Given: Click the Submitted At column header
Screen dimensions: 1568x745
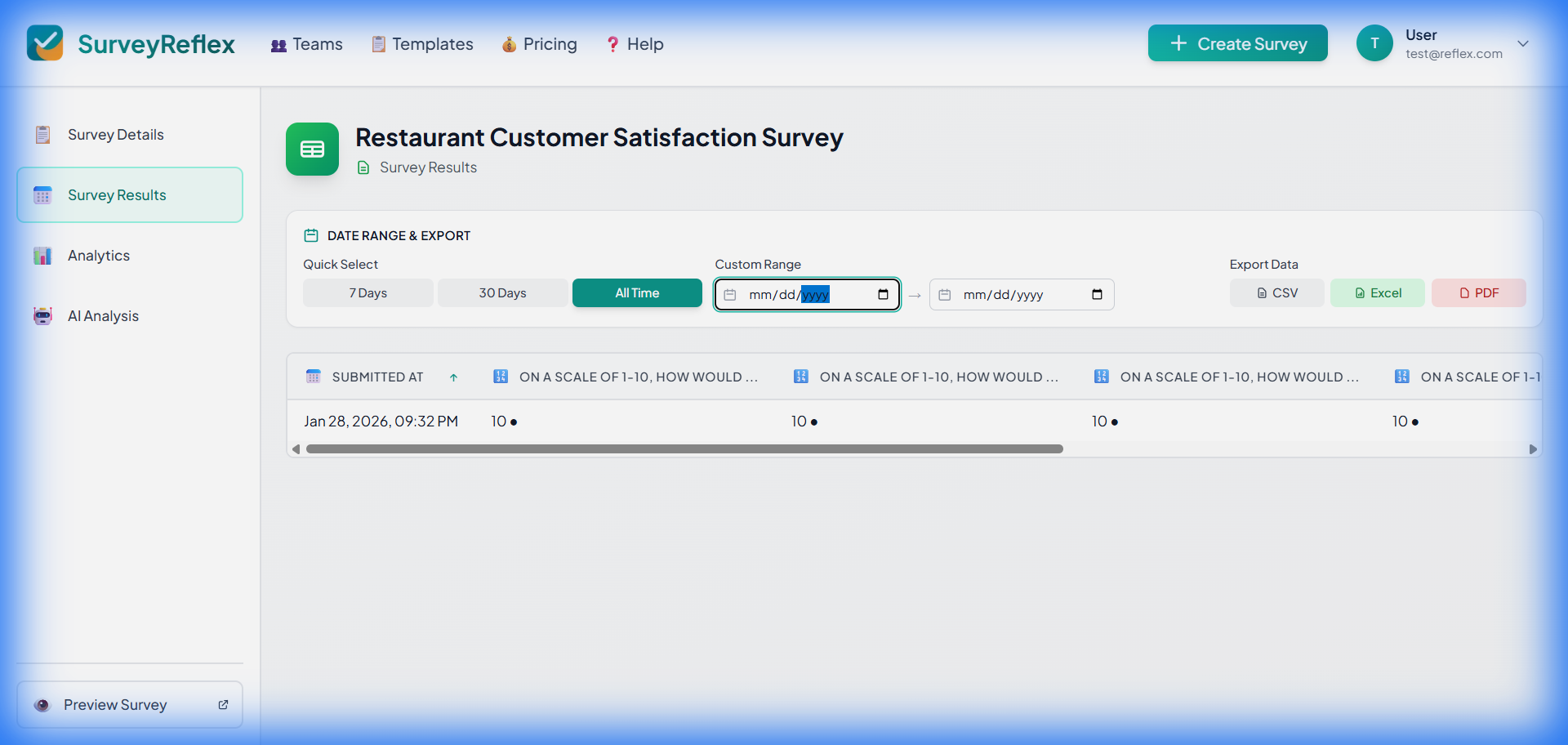Looking at the screenshot, I should click(x=377, y=377).
